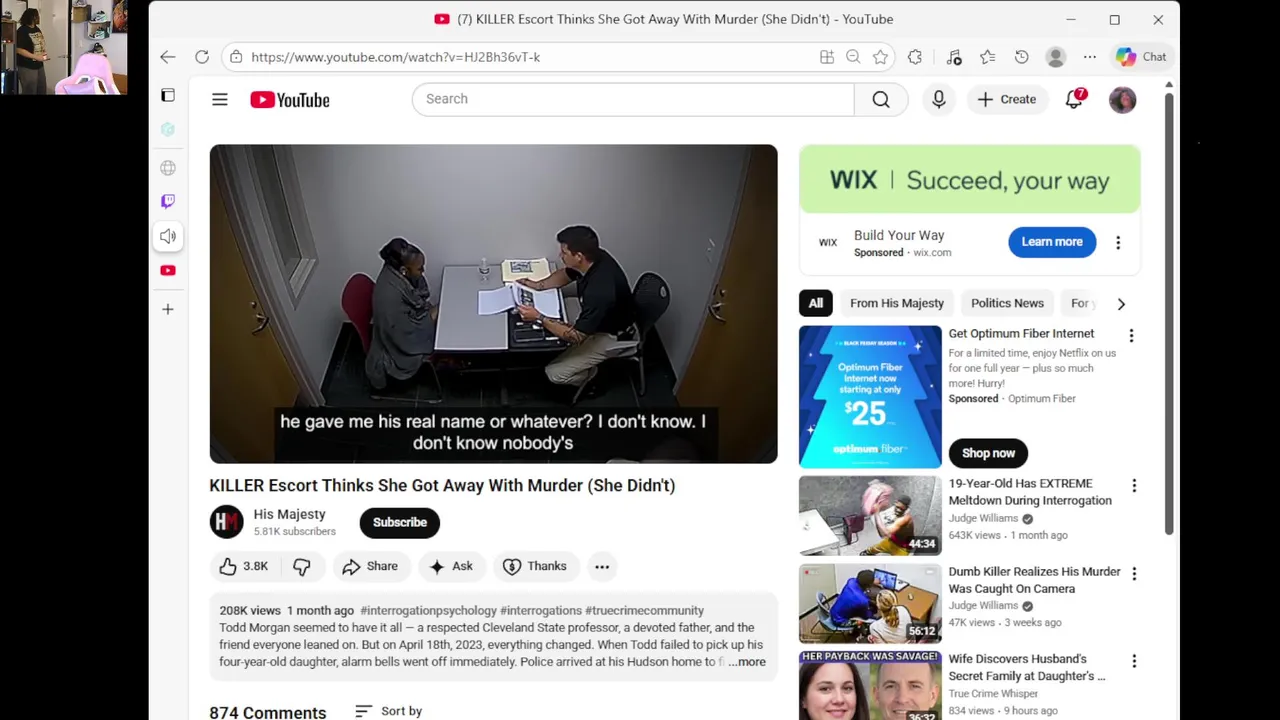Screen dimensions: 1280x720
Task: Open browser settings and more menu
Action: pos(1090,57)
